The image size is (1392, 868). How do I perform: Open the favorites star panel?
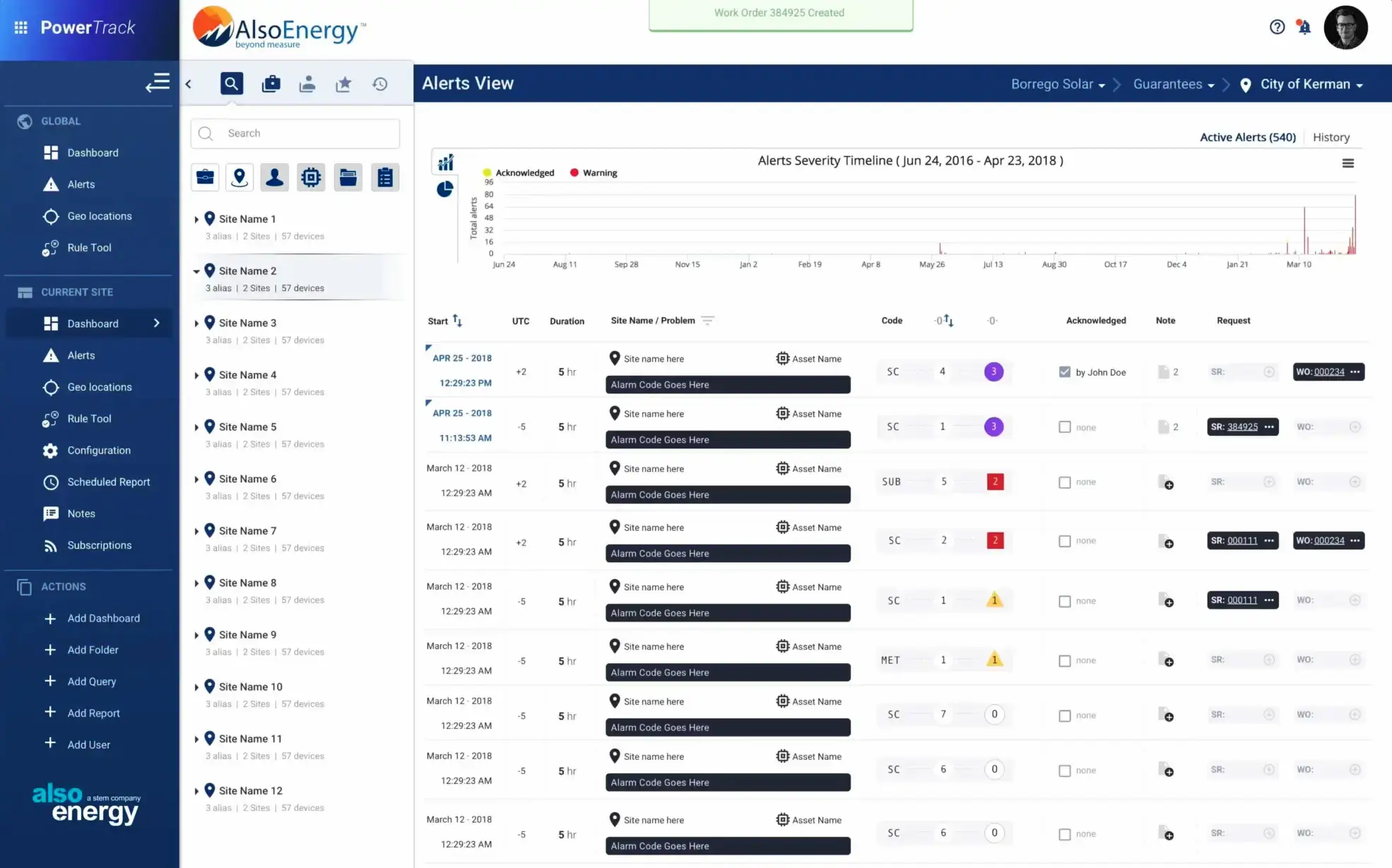tap(343, 83)
